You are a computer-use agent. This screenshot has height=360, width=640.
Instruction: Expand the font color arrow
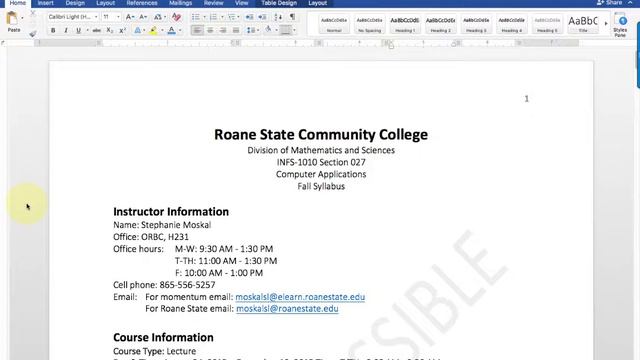[180, 31]
